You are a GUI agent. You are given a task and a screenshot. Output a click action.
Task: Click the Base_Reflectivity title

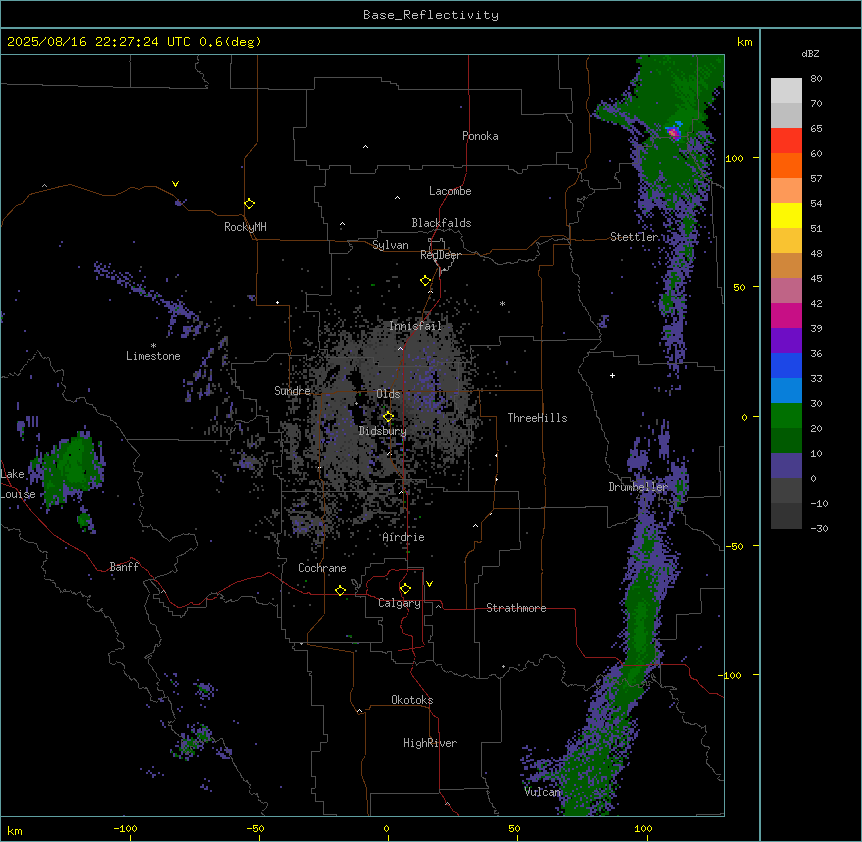(x=431, y=15)
